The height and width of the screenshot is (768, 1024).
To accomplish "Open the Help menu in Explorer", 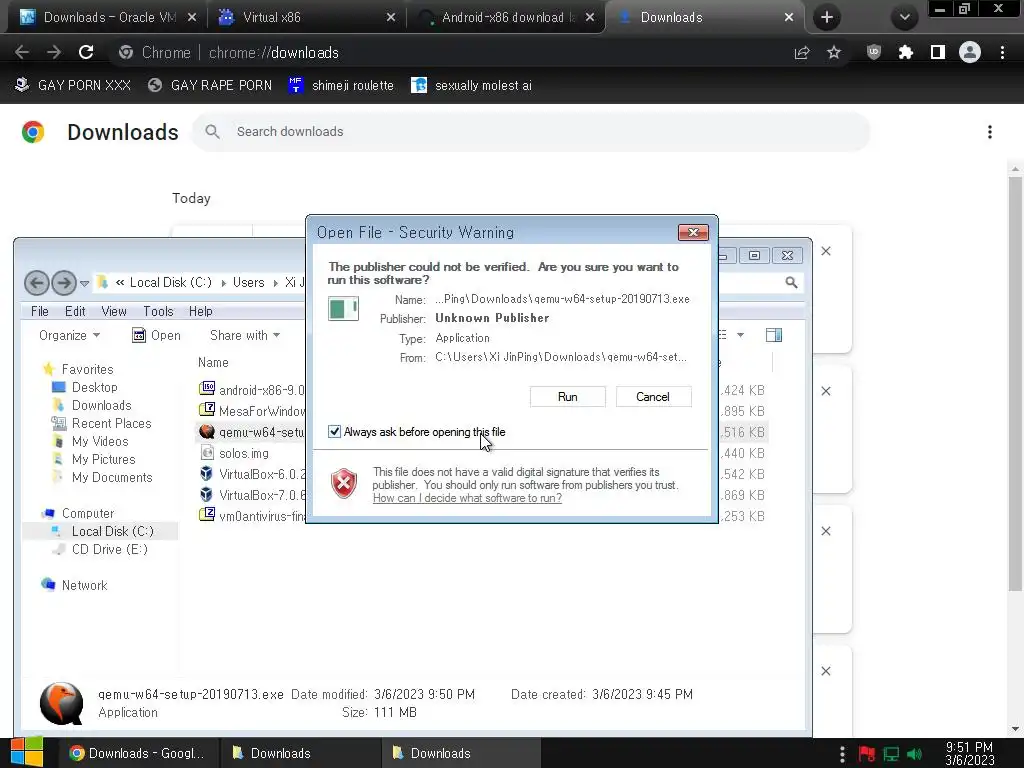I will (200, 312).
